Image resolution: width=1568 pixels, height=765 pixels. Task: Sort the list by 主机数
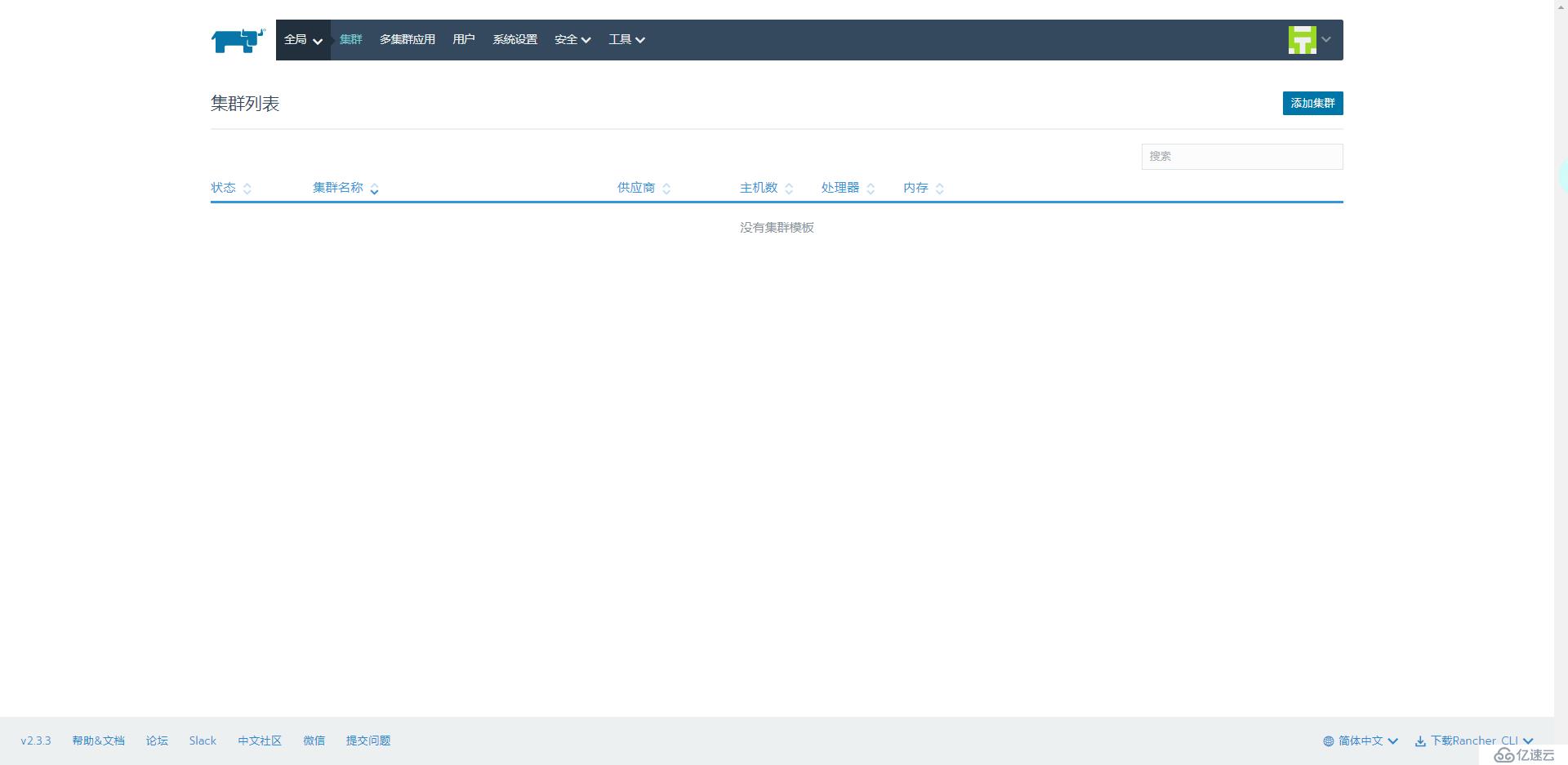point(766,188)
